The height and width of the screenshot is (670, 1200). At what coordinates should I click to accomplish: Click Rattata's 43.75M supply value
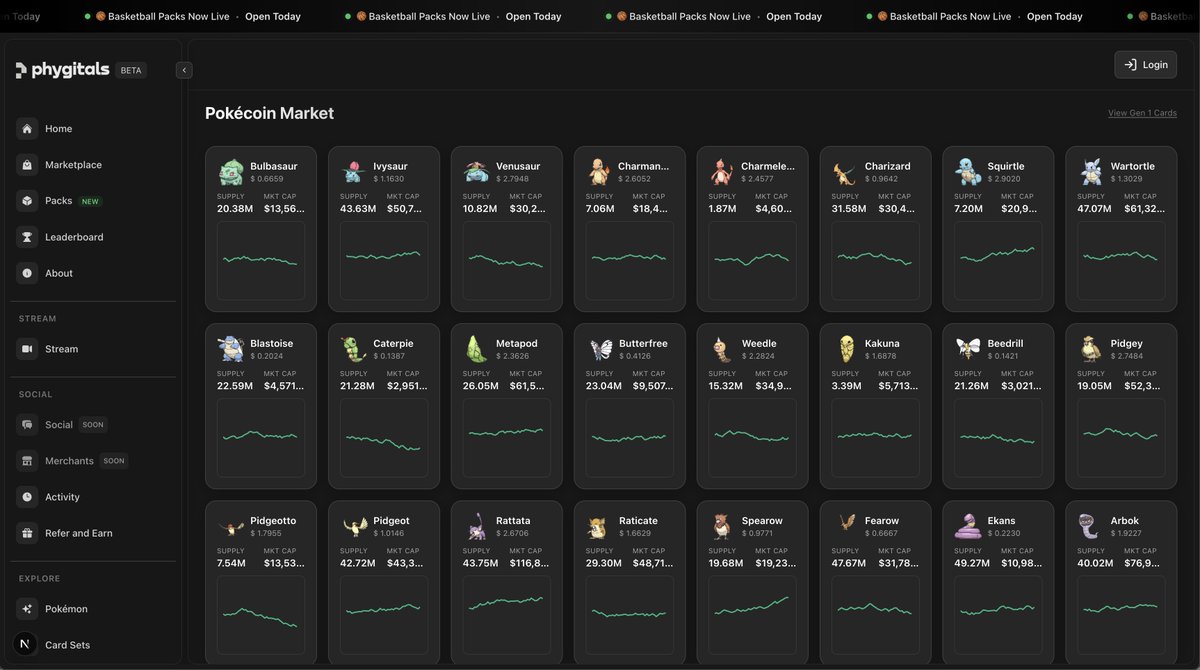tap(481, 562)
